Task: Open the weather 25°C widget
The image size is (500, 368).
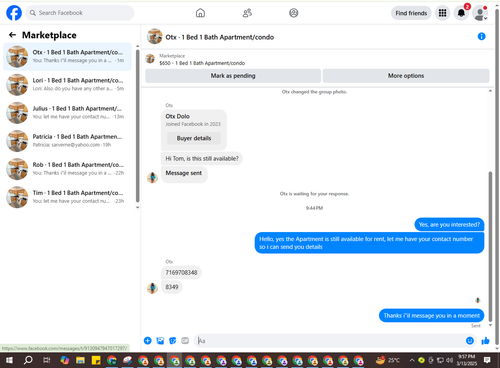Action: [x=387, y=360]
